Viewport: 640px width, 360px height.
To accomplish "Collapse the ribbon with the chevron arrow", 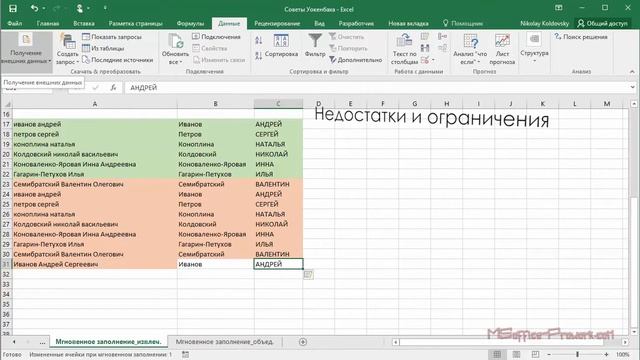I will 632,71.
